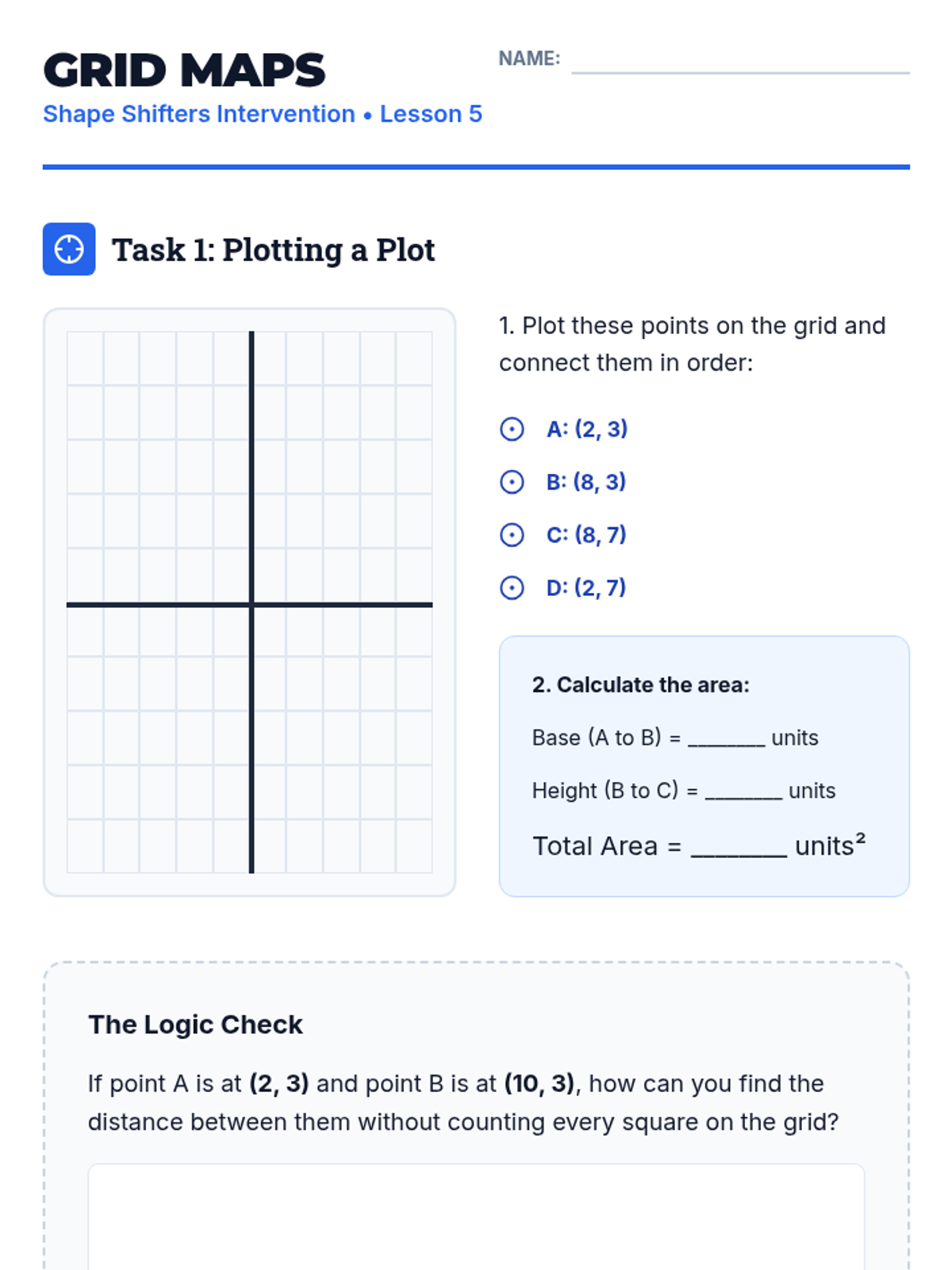Click the target icon beside point D
952x1270 pixels.
[x=512, y=588]
